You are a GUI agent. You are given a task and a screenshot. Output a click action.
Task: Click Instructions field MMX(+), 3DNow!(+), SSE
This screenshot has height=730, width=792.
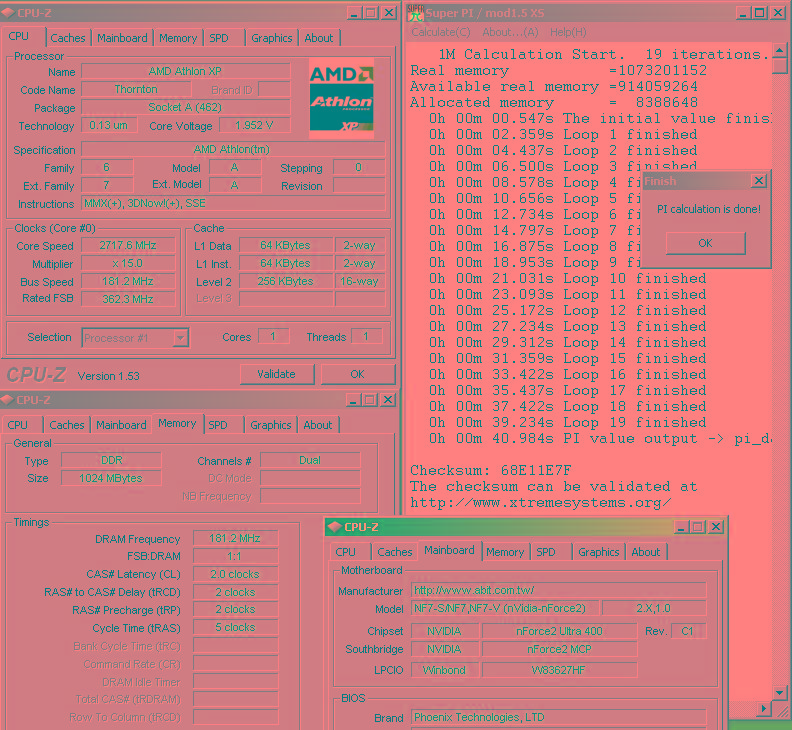[x=233, y=204]
